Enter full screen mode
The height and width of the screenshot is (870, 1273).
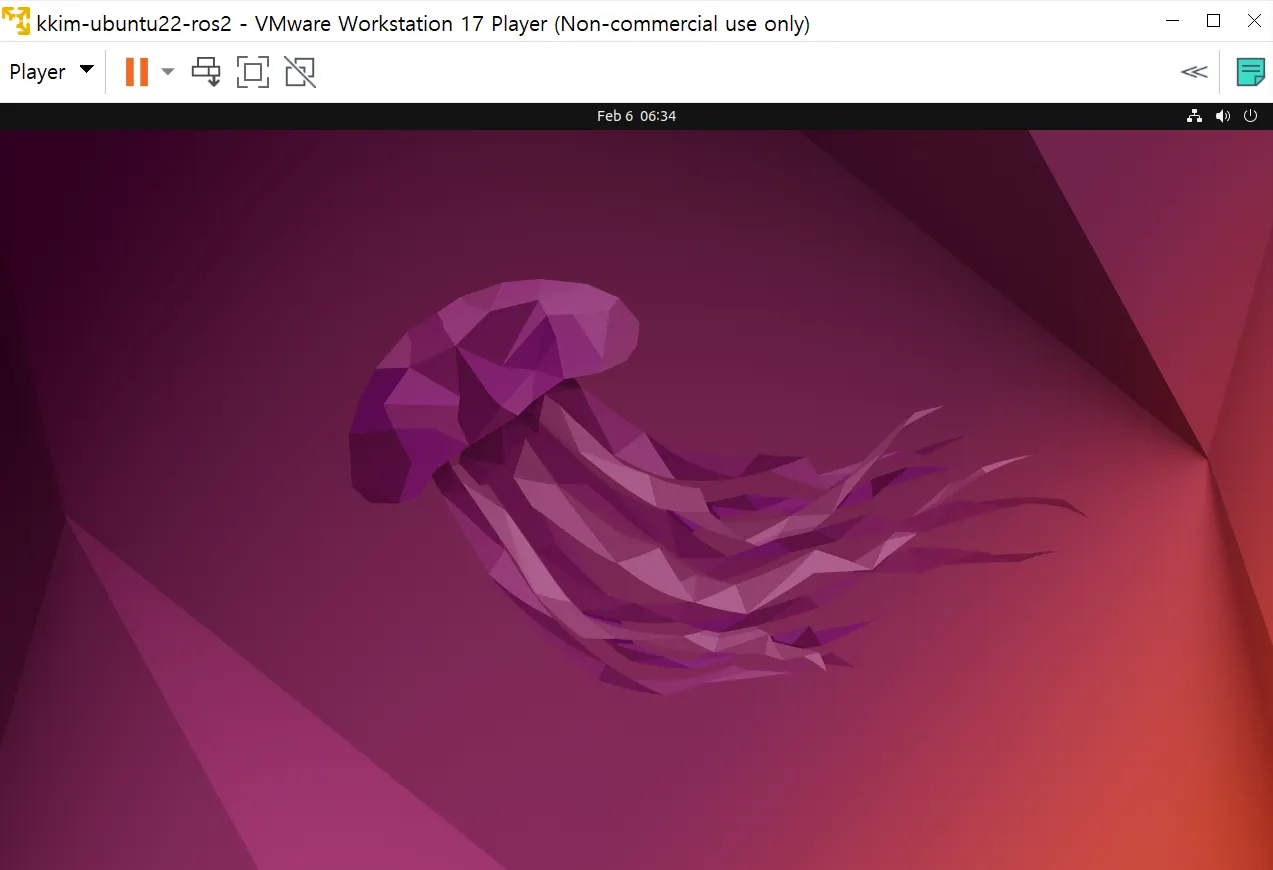tap(253, 72)
